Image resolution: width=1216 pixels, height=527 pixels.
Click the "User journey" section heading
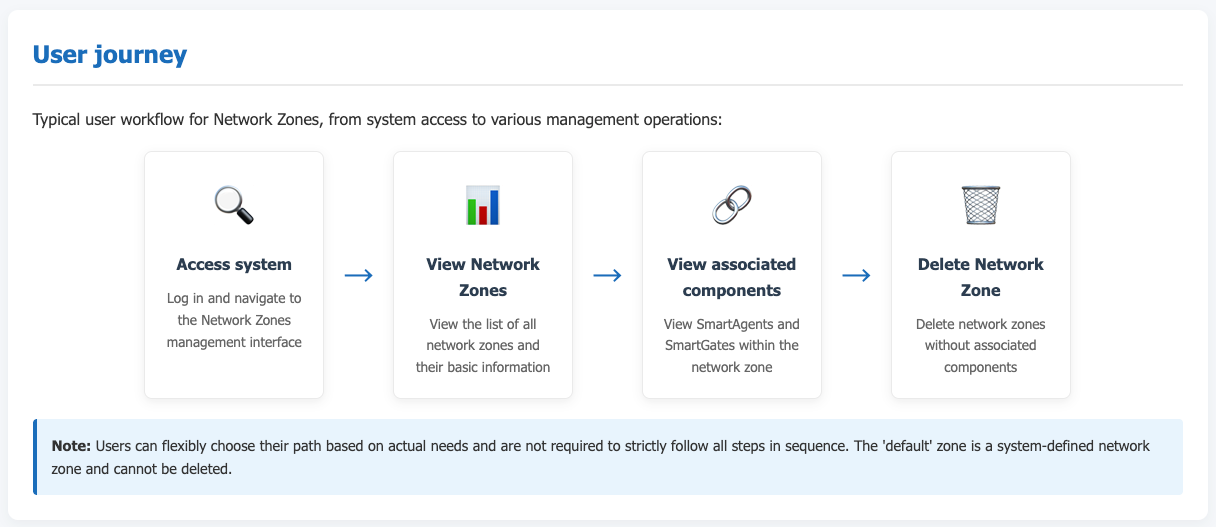click(x=110, y=54)
